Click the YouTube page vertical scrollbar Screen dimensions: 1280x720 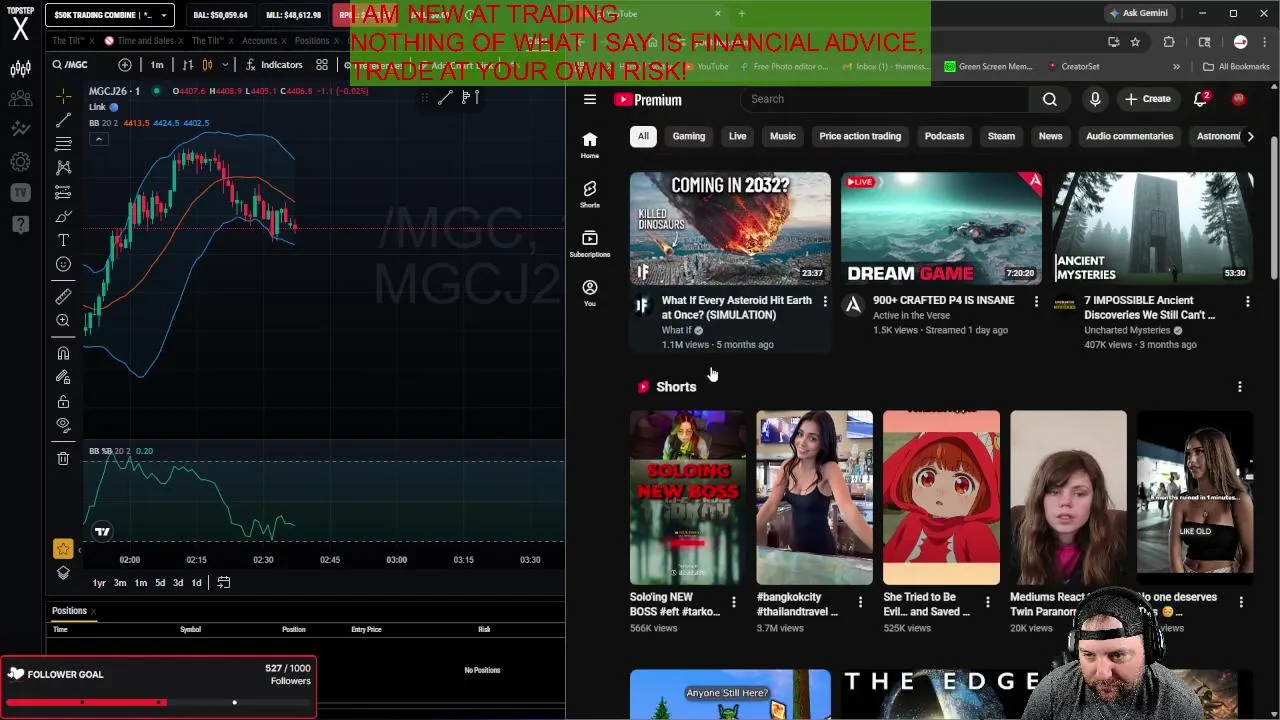pos(1274,207)
